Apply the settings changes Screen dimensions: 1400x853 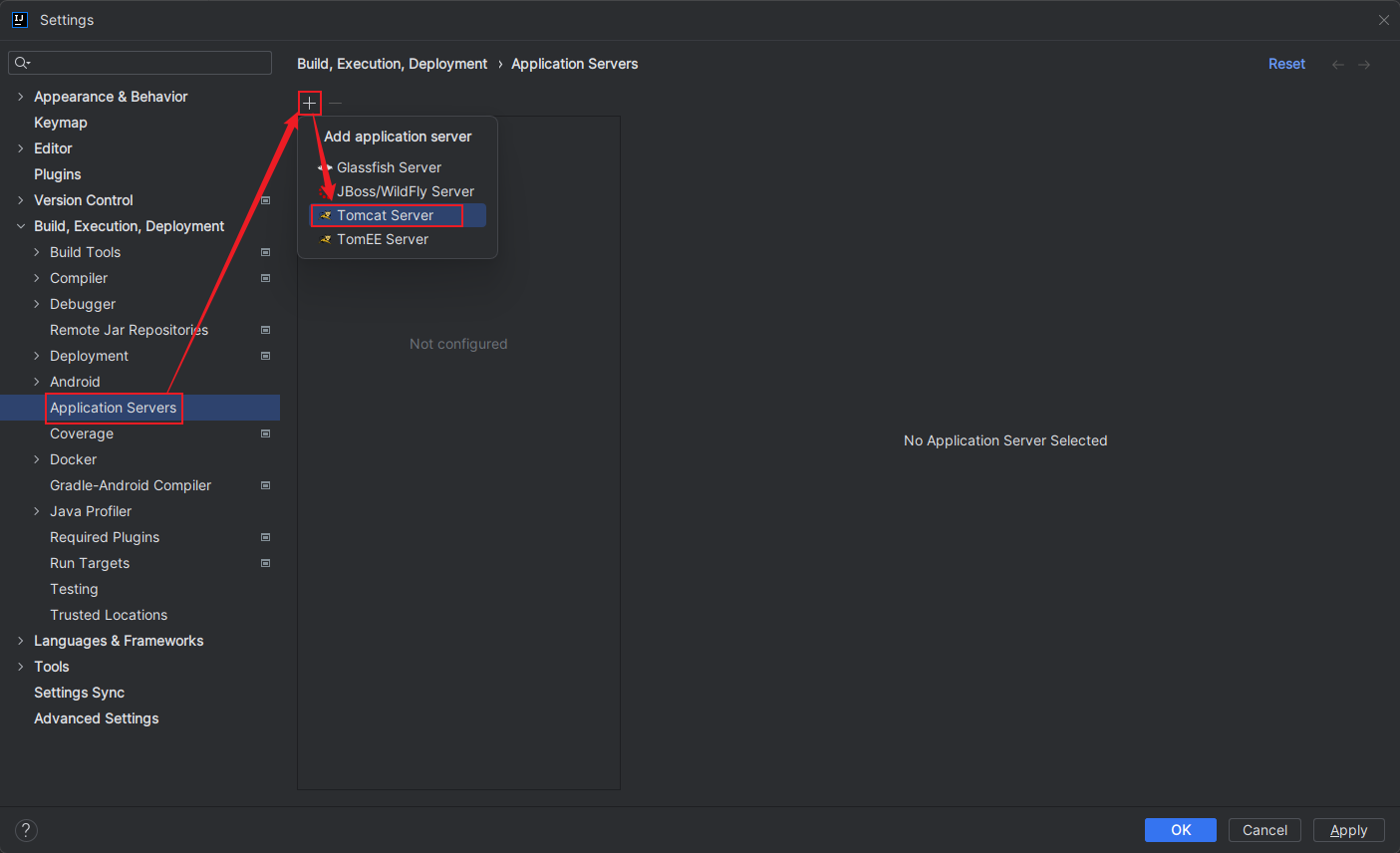pyautogui.click(x=1349, y=830)
